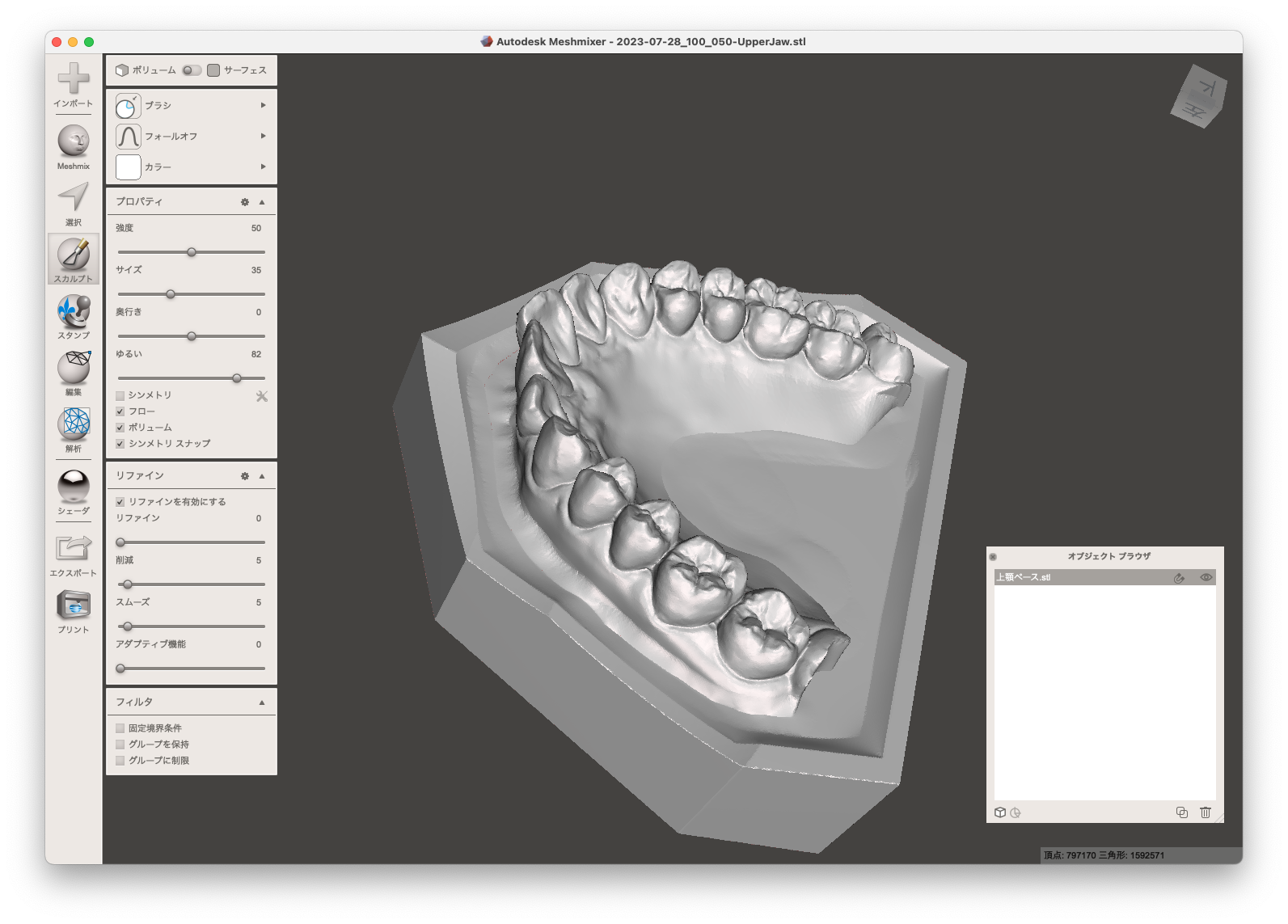Open the Meshmix tool
1288x924 pixels.
coord(74,141)
